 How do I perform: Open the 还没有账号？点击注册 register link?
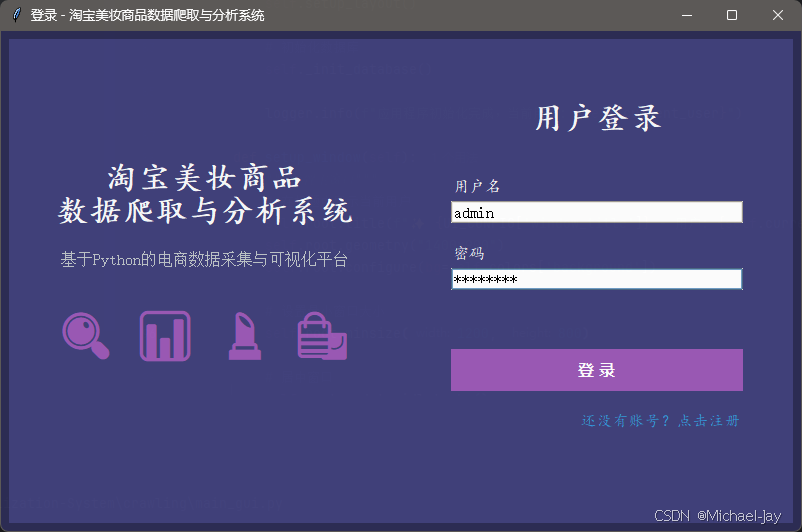pos(660,420)
